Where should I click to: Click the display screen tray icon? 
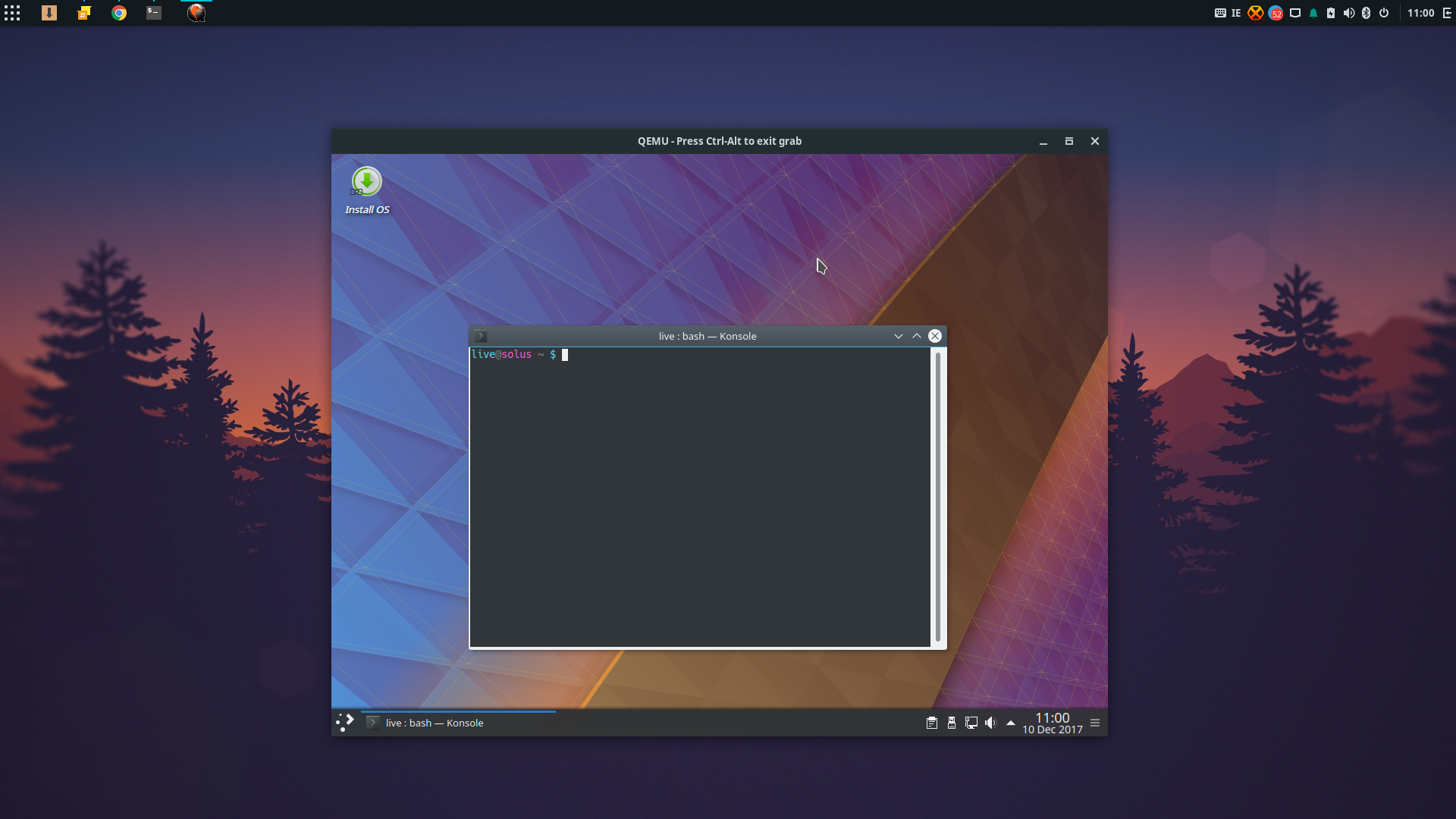point(1295,13)
